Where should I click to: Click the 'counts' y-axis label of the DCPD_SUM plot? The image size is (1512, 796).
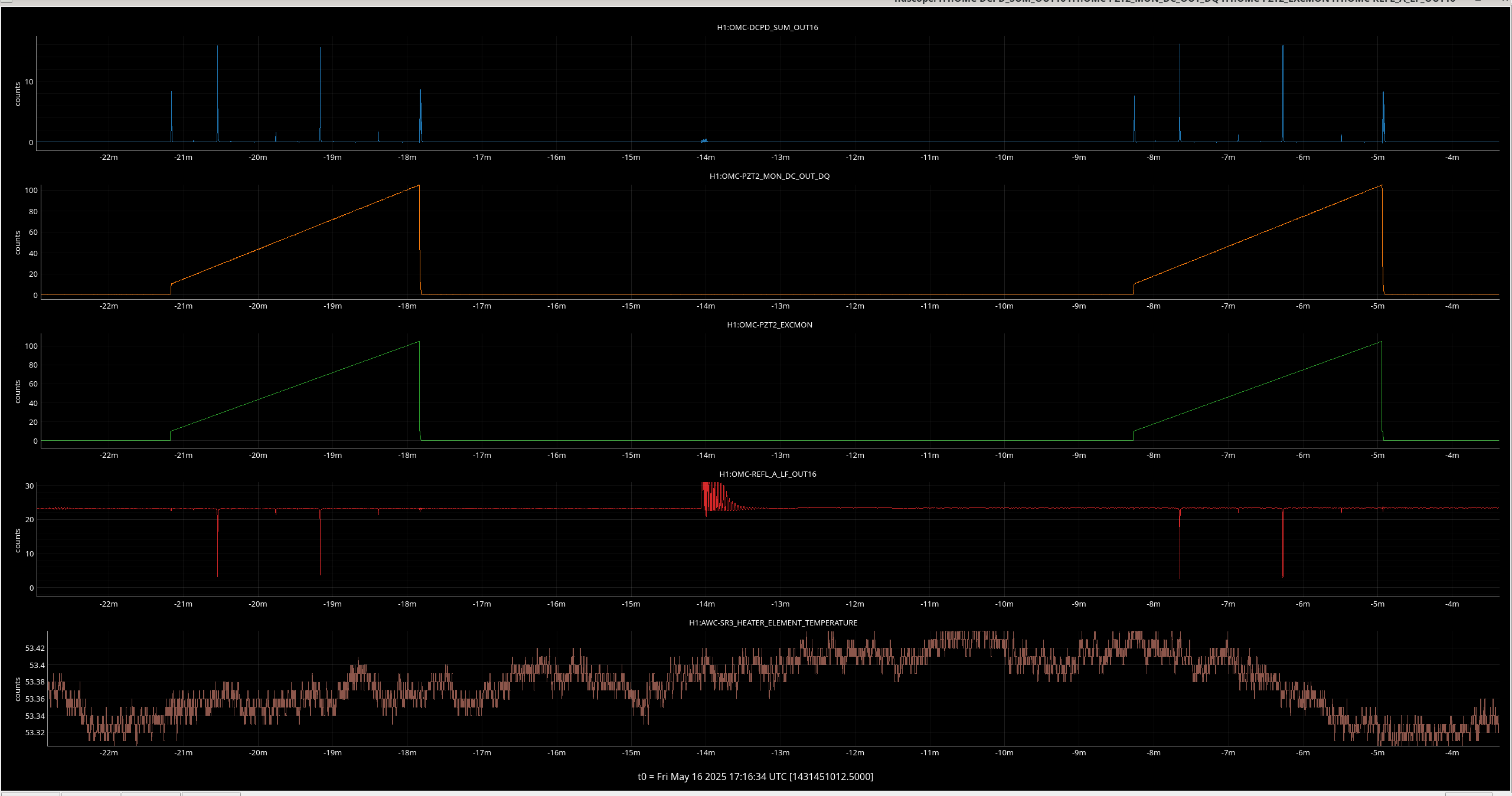18,94
